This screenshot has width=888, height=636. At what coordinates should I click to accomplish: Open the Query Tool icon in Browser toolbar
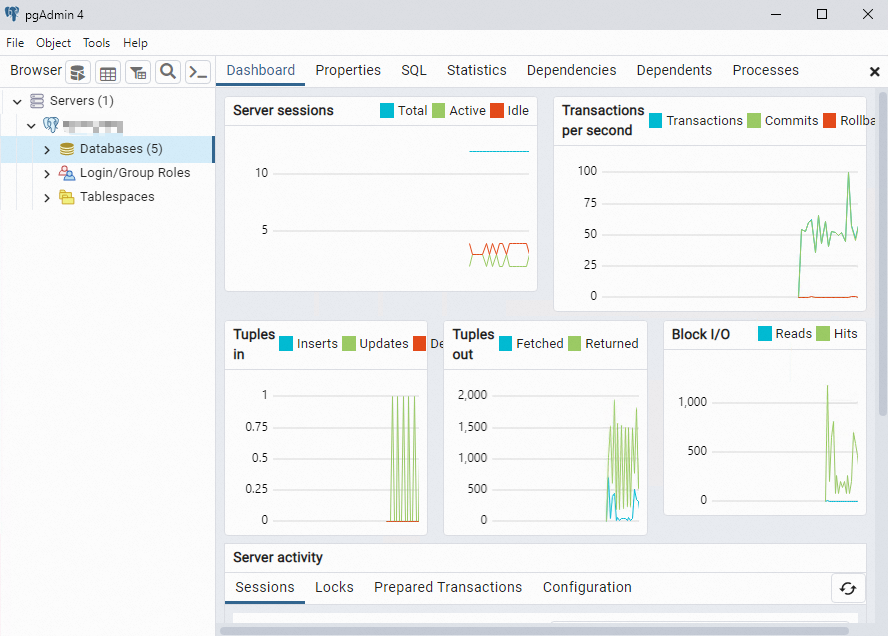point(78,72)
